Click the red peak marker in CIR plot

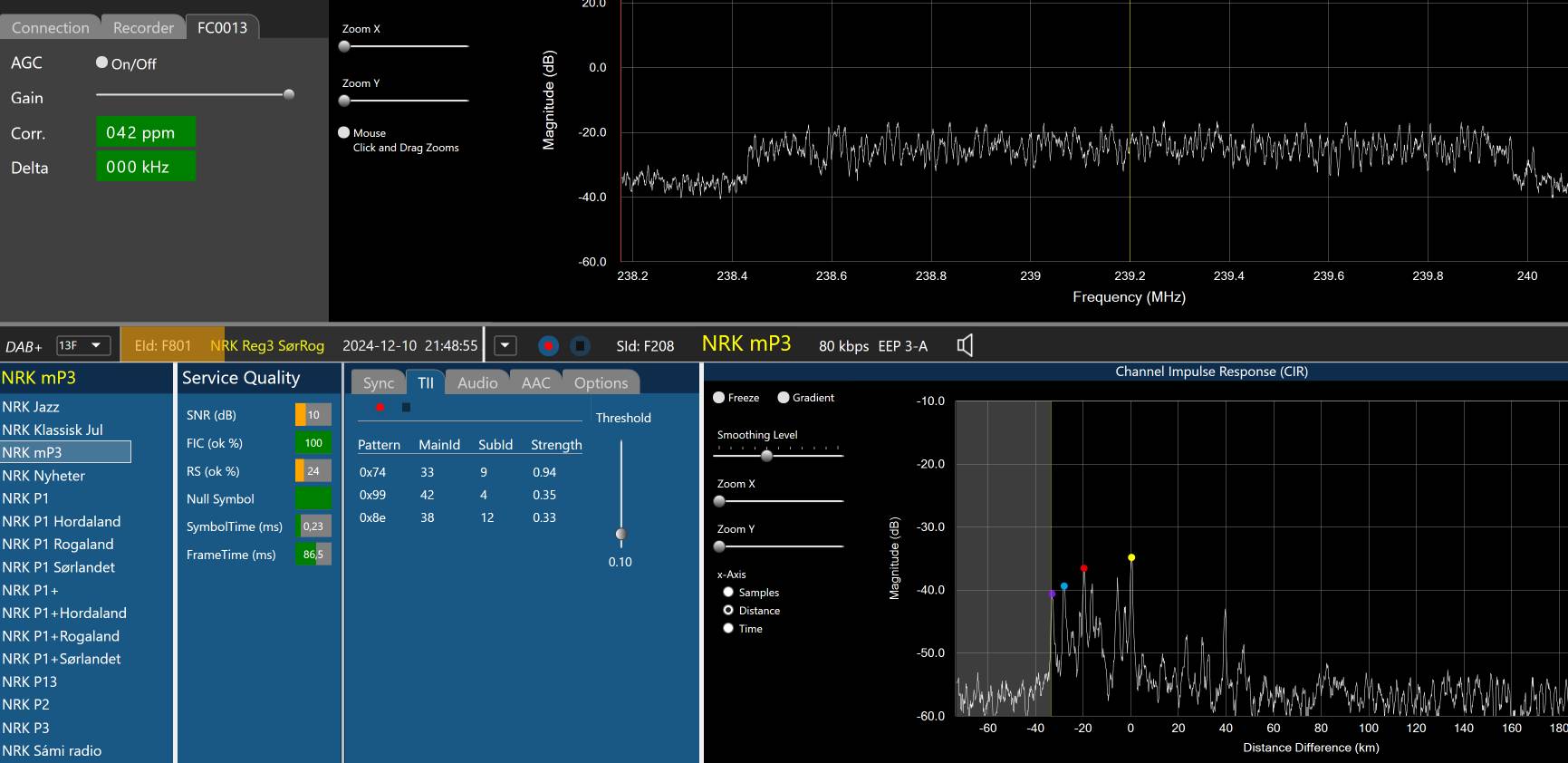1083,569
